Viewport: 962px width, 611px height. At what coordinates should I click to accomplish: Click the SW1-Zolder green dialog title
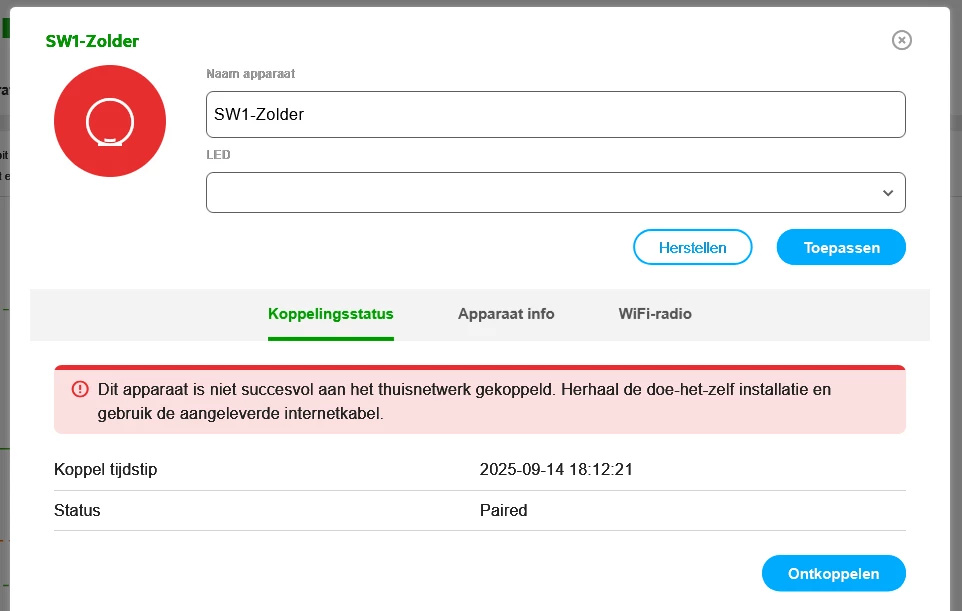tap(92, 41)
